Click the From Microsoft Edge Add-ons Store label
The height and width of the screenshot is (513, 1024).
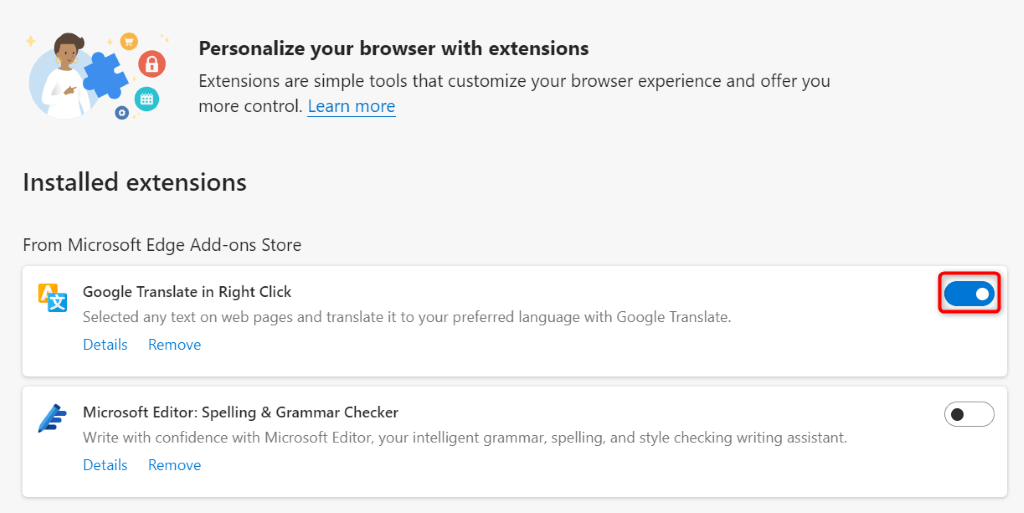[x=162, y=244]
